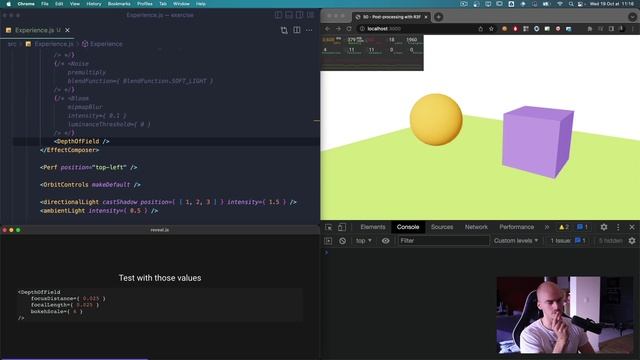Open the Chrome three-dot menu

[633, 29]
